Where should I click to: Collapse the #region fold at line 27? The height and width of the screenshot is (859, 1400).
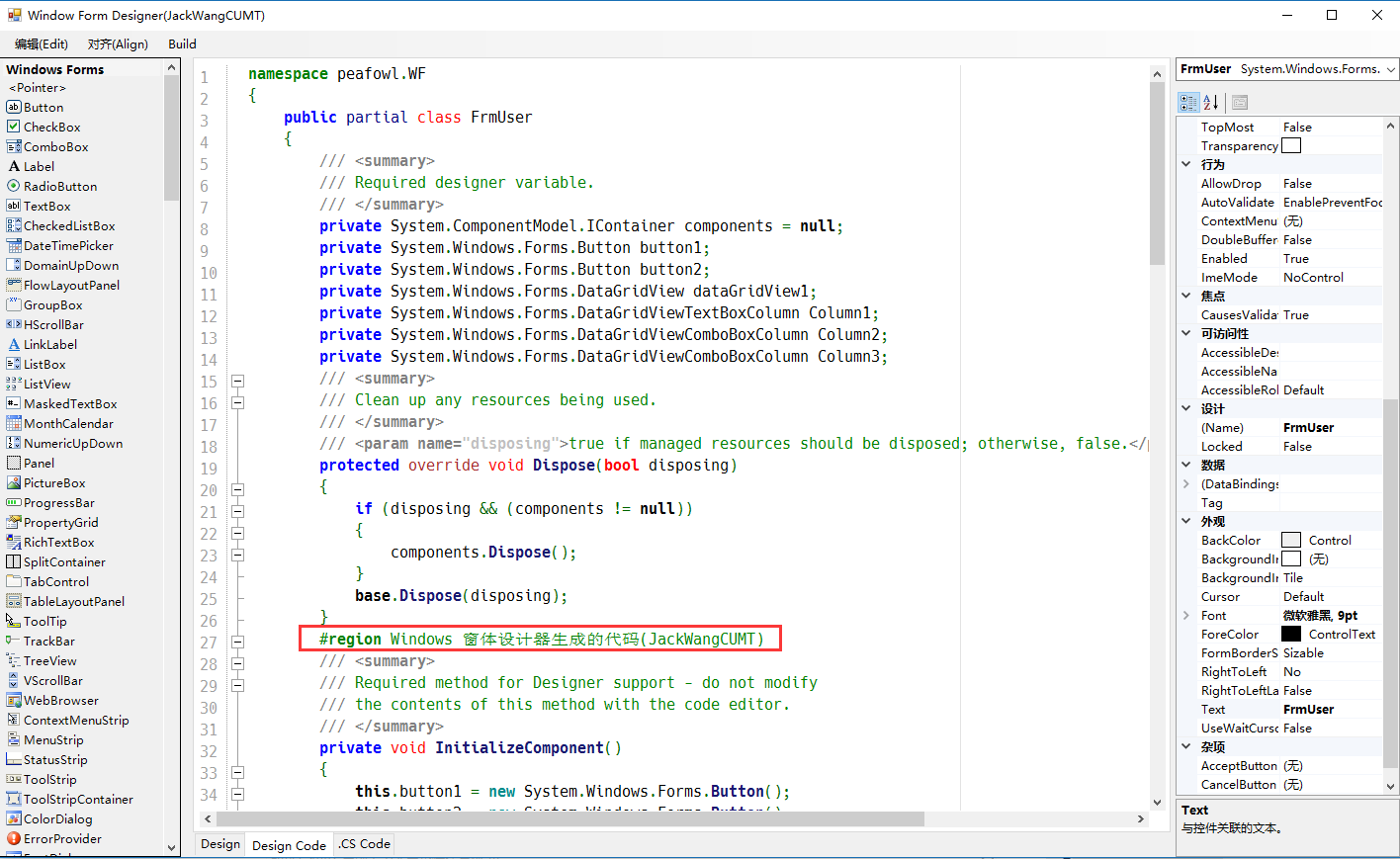237,642
